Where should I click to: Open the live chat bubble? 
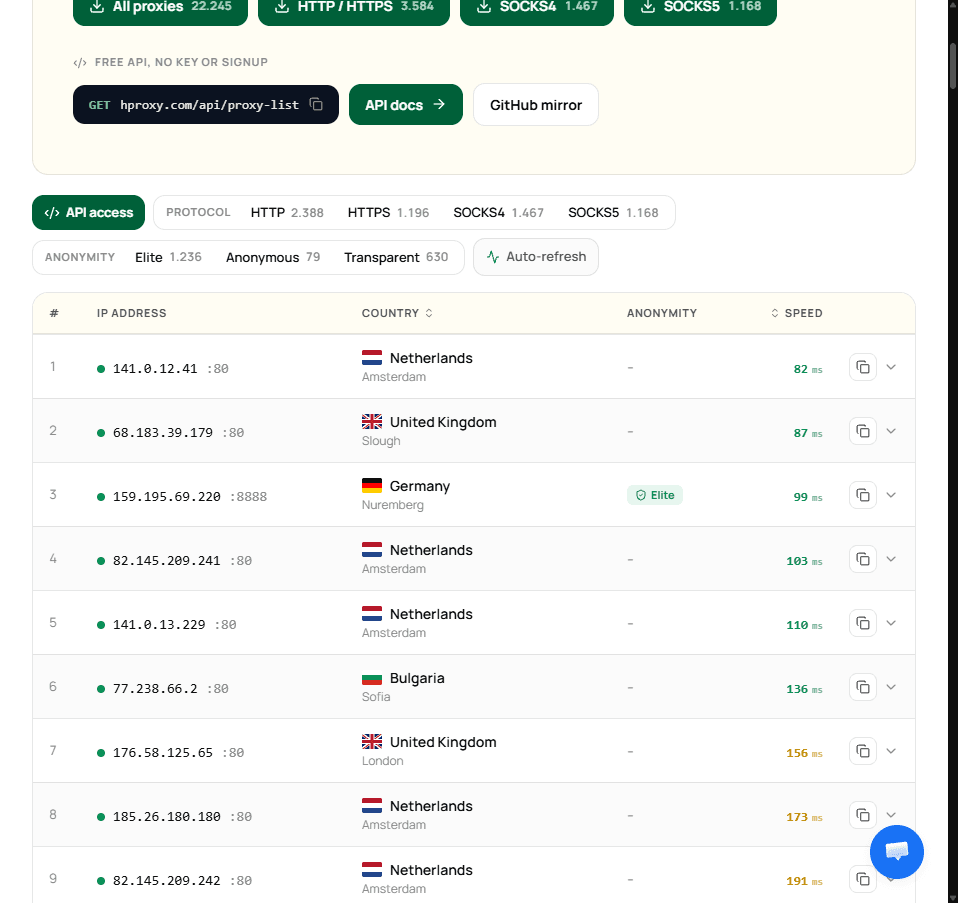(x=896, y=852)
